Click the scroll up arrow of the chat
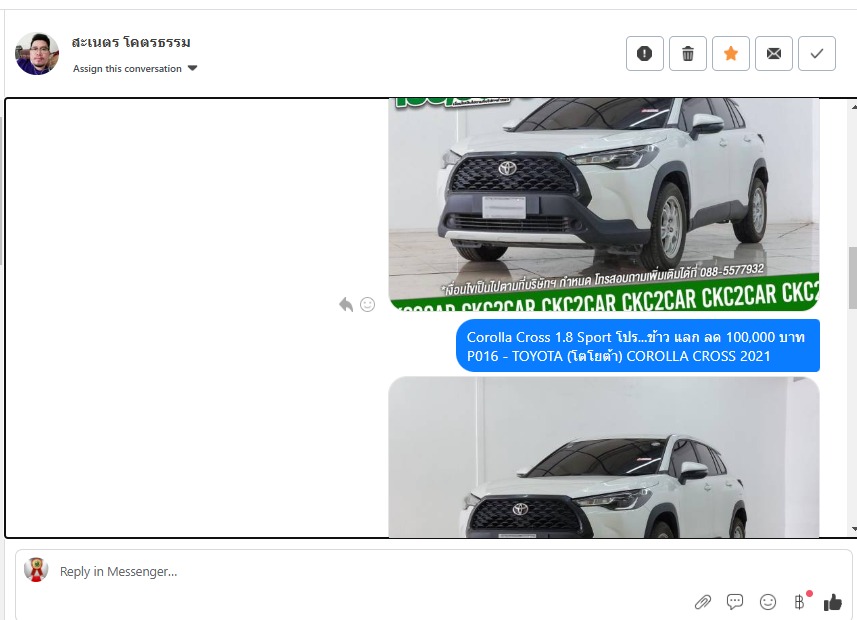This screenshot has width=857, height=620. click(x=854, y=107)
